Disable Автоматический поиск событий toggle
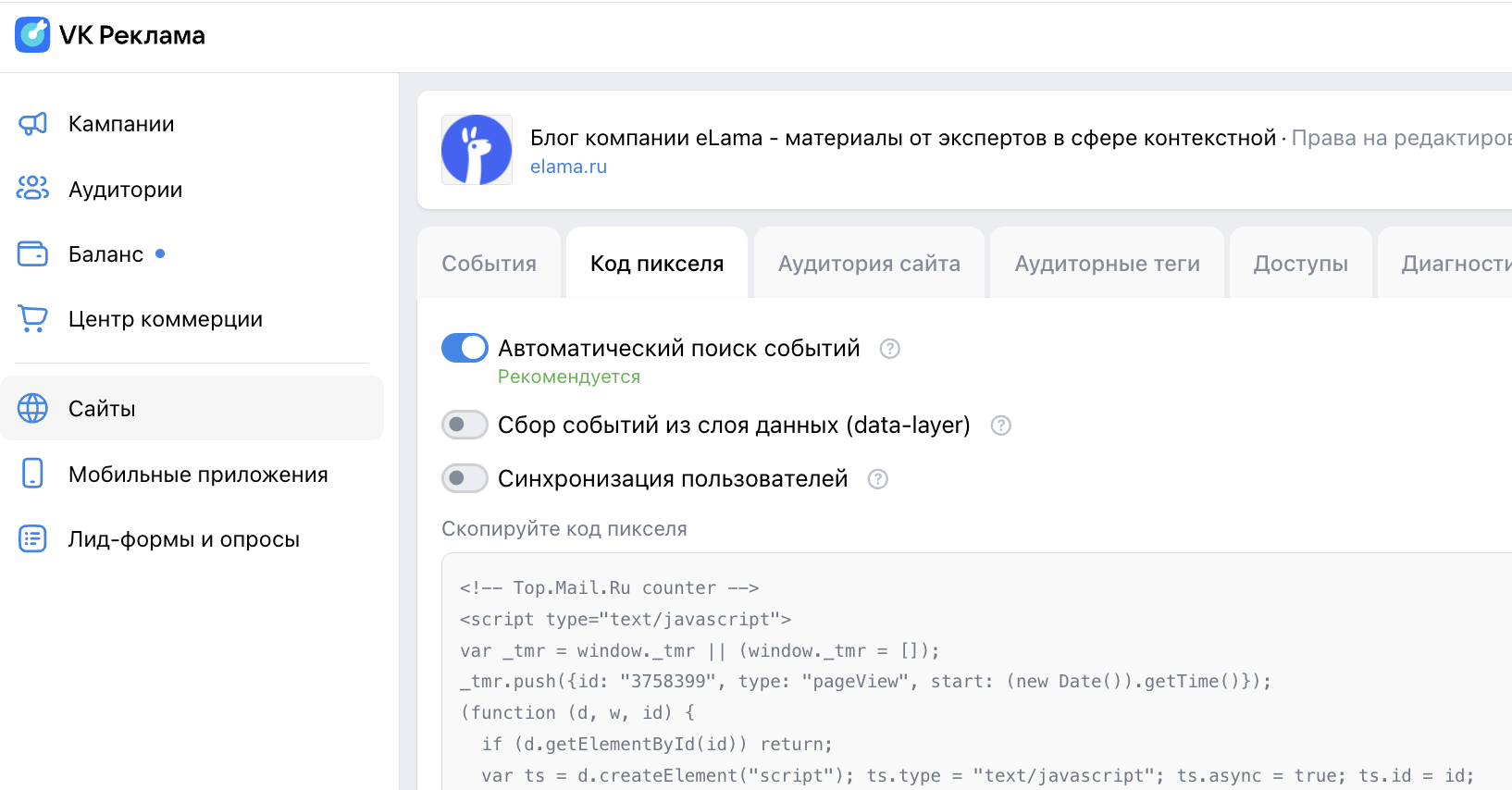Viewport: 1512px width, 790px height. click(465, 348)
